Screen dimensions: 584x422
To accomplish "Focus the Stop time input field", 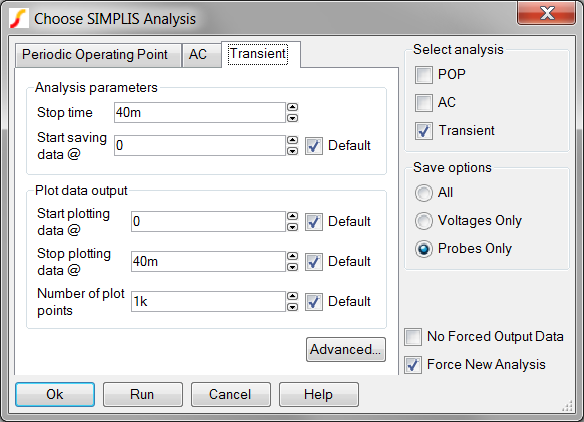I will [x=200, y=112].
